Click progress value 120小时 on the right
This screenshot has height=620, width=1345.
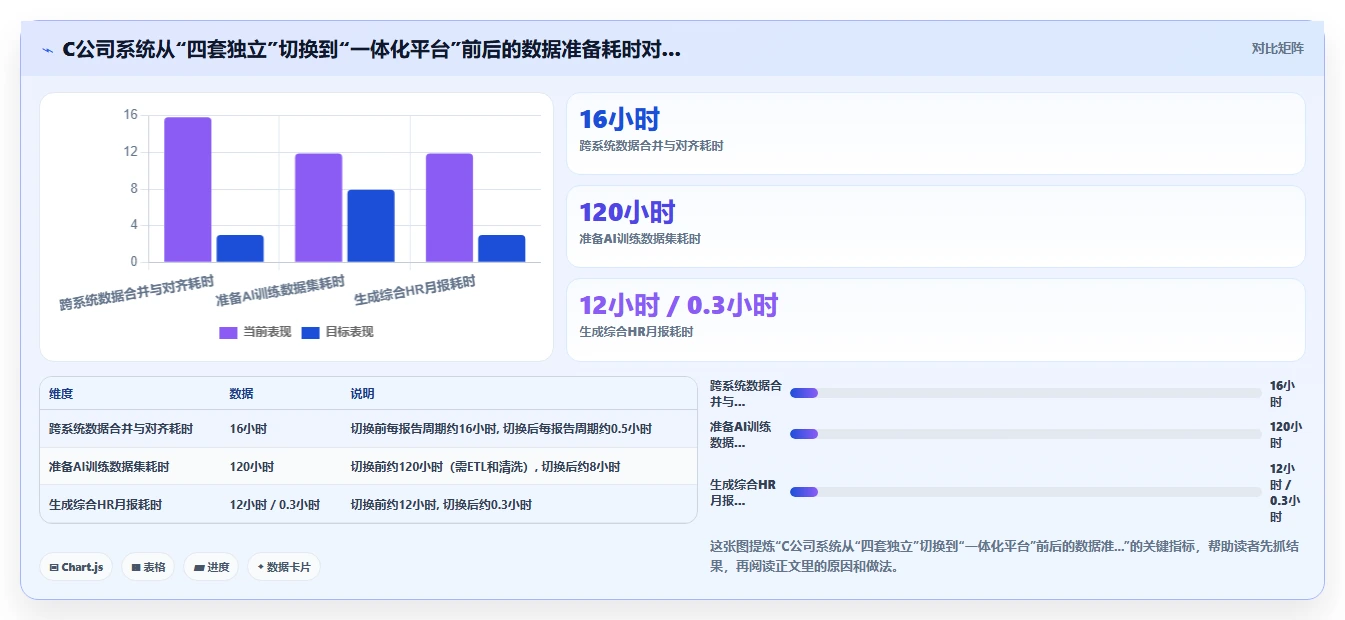click(1286, 434)
